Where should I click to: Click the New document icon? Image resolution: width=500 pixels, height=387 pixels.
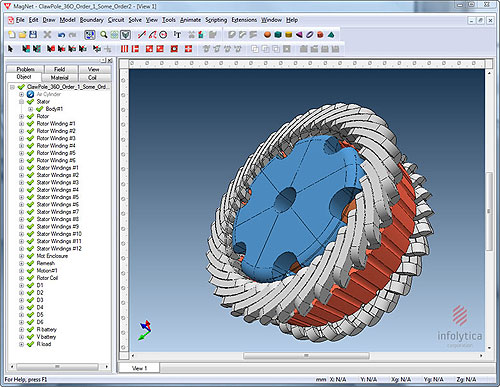(x=12, y=35)
